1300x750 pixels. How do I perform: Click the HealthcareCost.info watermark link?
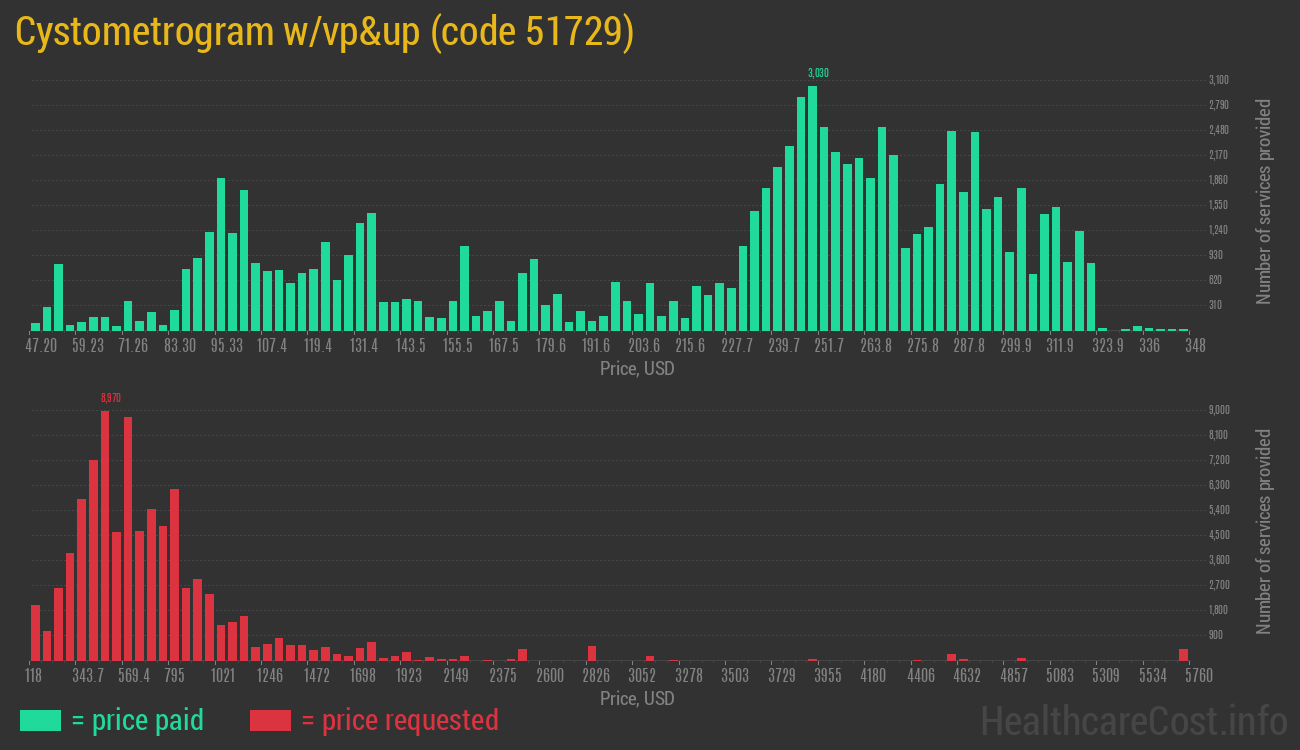click(x=1133, y=720)
